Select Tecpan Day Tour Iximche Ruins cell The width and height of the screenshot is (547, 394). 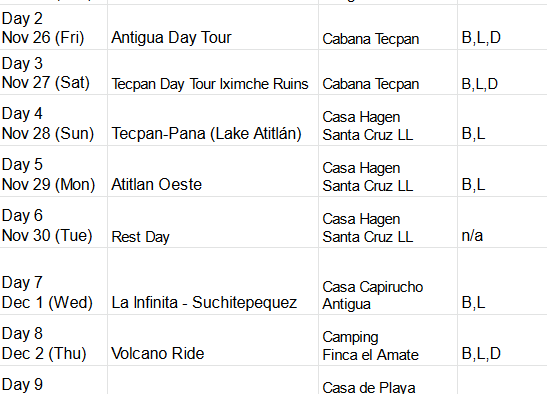213,72
